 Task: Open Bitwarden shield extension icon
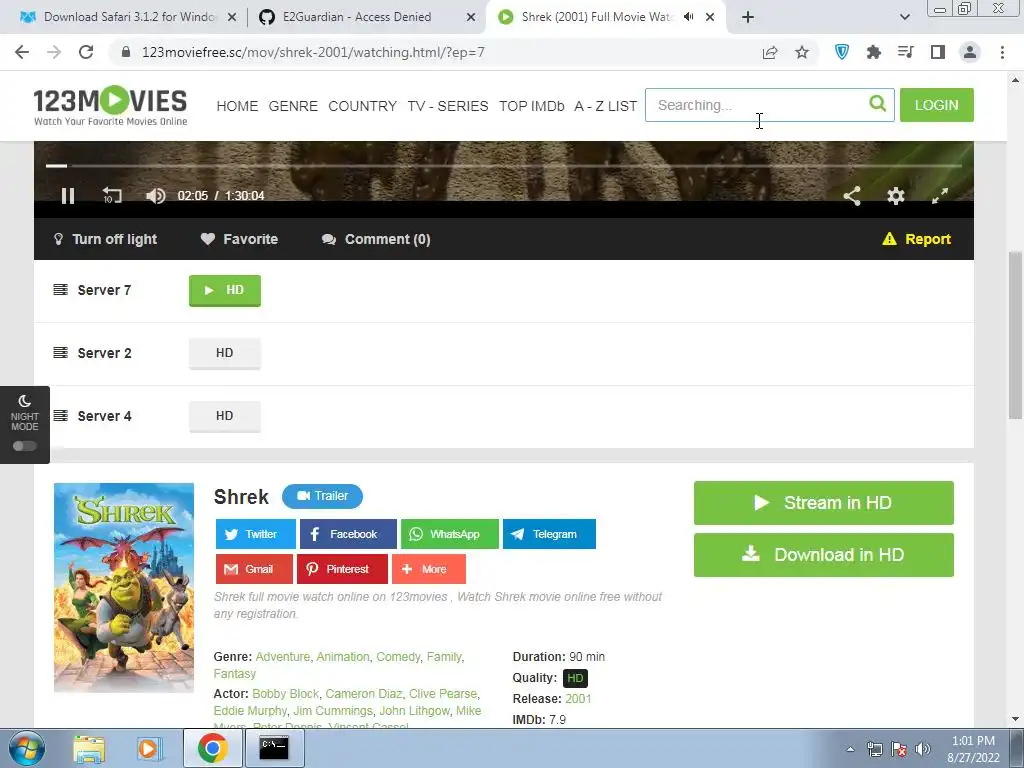(842, 52)
